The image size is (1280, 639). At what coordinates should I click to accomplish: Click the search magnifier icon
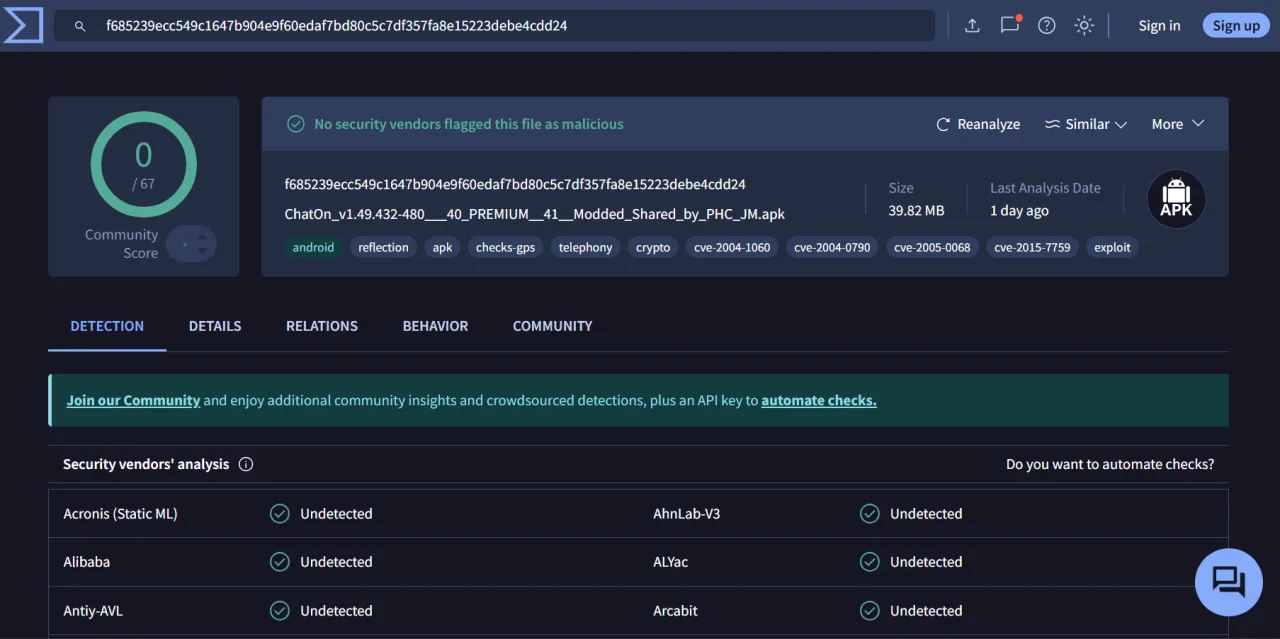click(80, 26)
